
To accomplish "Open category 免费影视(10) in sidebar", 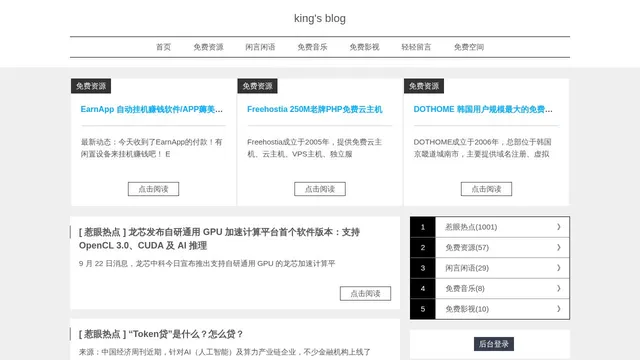I will click(x=467, y=309).
